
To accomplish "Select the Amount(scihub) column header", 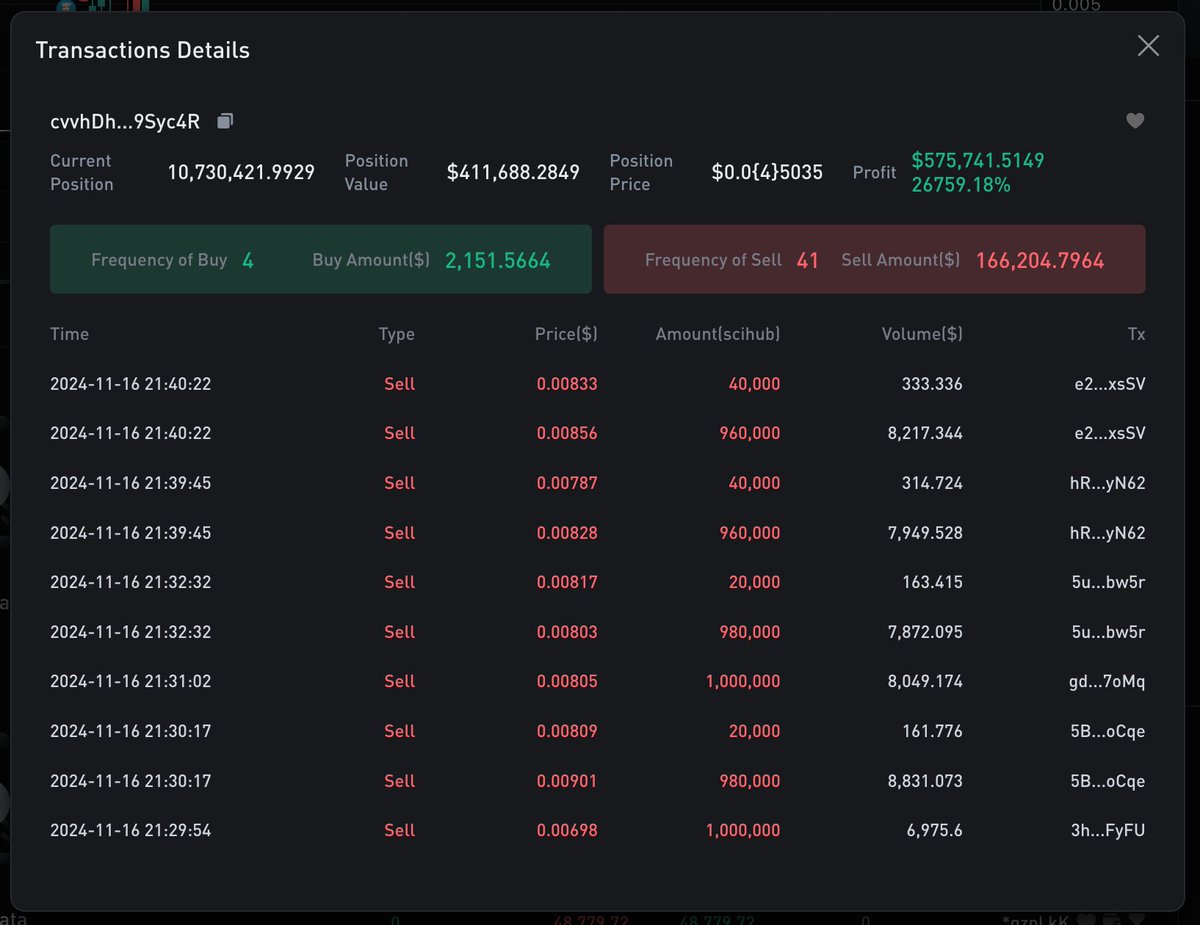I will [x=717, y=334].
